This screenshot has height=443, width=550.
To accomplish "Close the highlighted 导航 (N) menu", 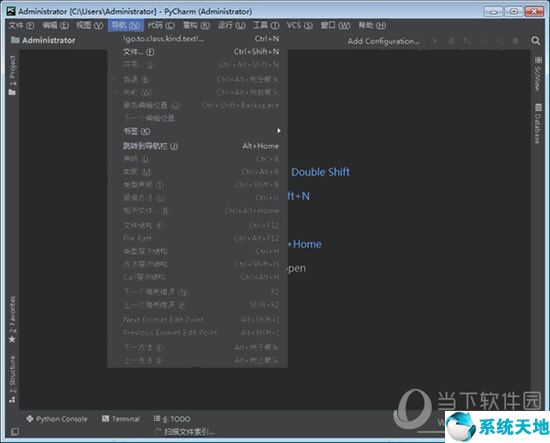I will 126,25.
